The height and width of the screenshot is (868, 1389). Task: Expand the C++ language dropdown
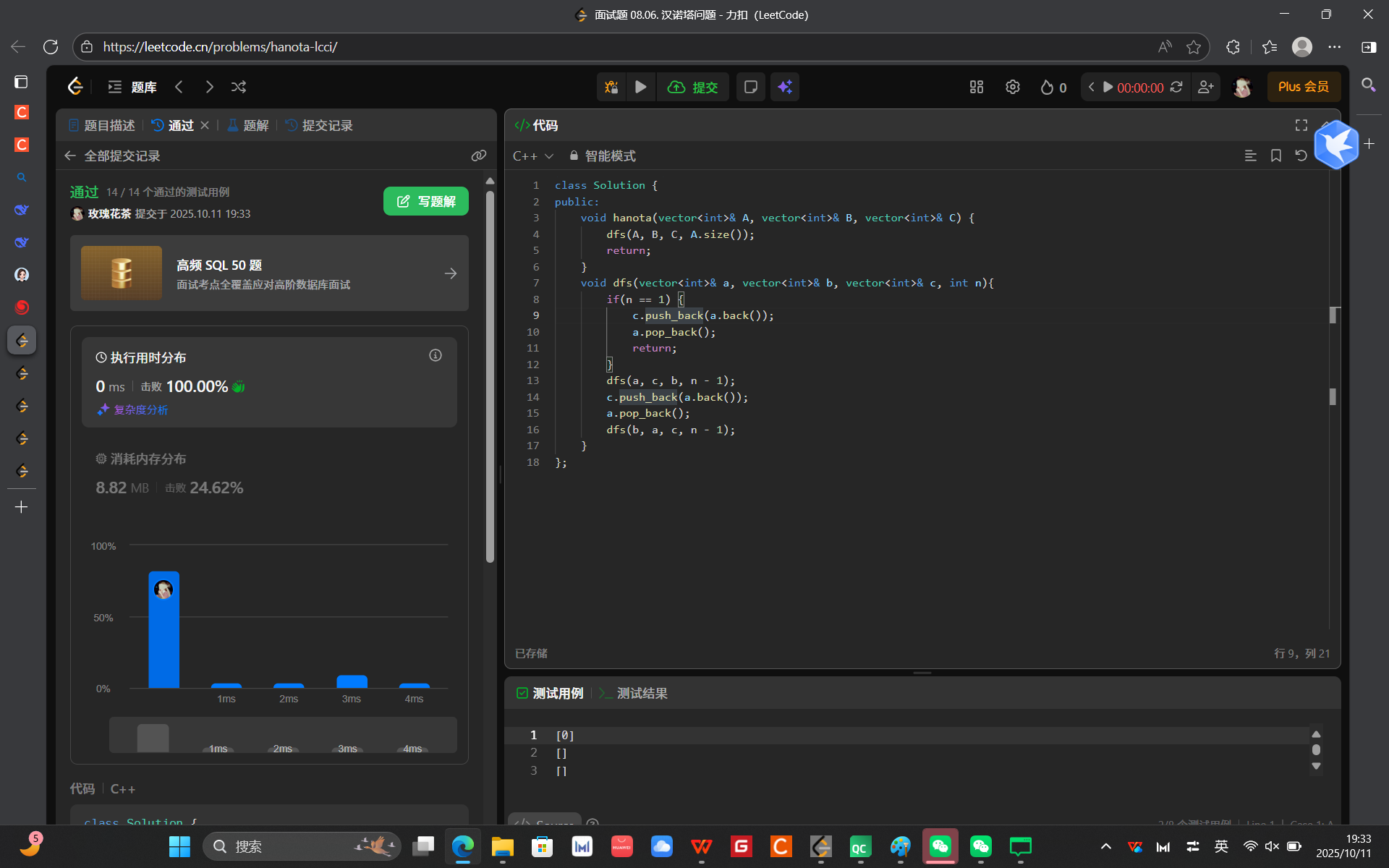point(533,156)
